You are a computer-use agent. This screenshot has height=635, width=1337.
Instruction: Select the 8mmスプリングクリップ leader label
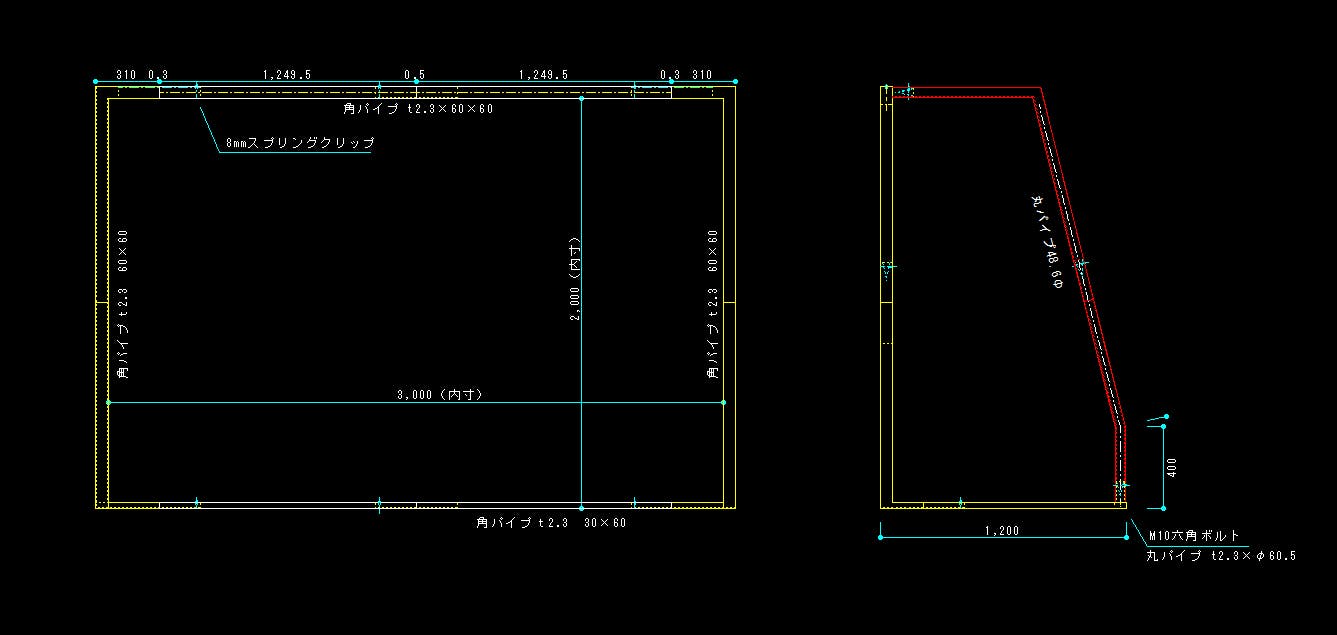click(x=300, y=143)
